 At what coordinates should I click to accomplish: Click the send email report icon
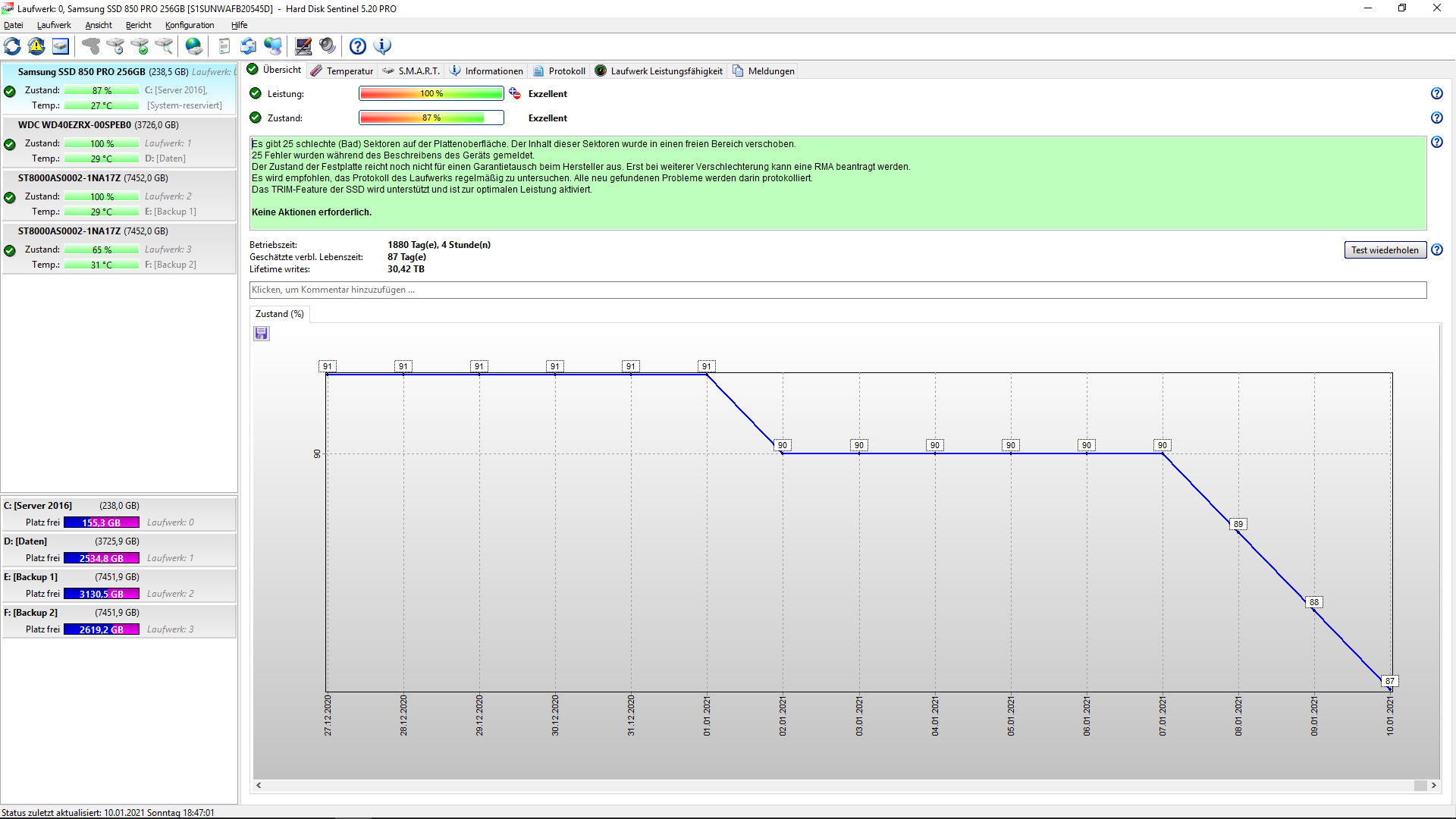(249, 46)
